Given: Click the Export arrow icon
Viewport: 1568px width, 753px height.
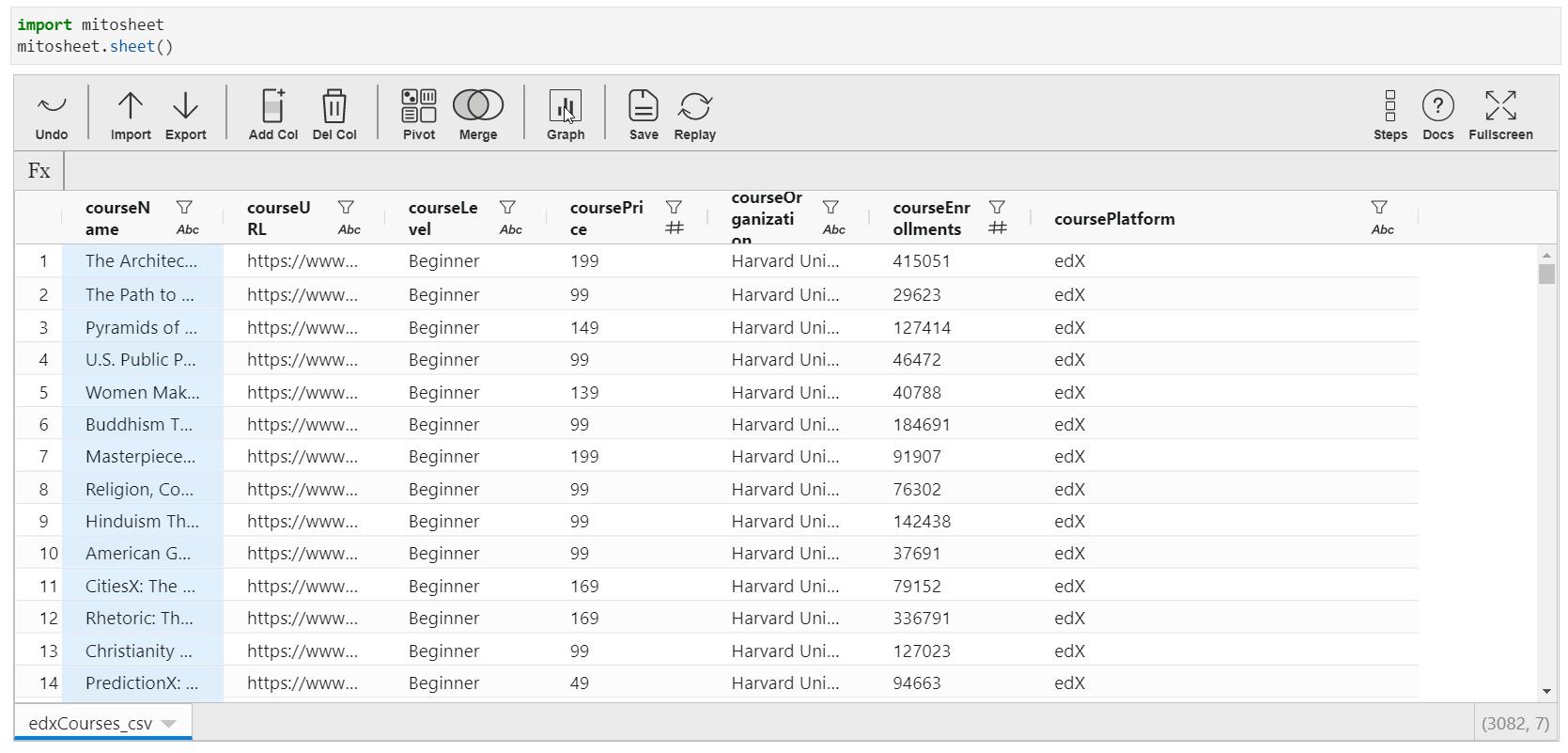Looking at the screenshot, I should [186, 106].
